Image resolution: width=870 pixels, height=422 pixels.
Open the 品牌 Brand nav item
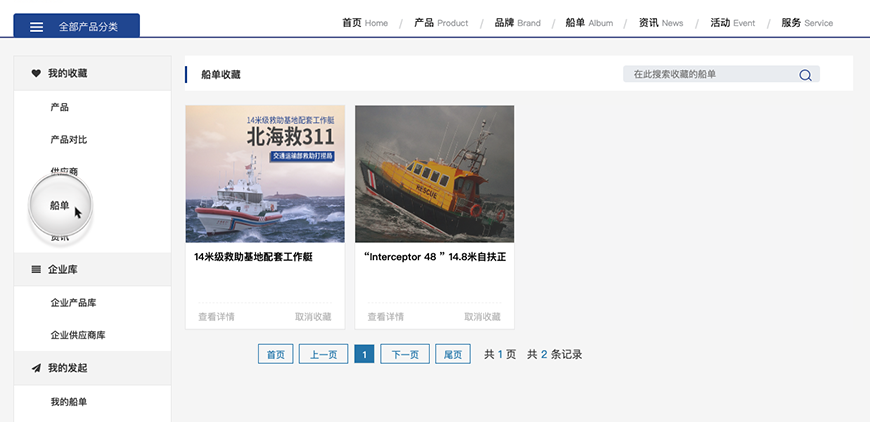pos(517,23)
